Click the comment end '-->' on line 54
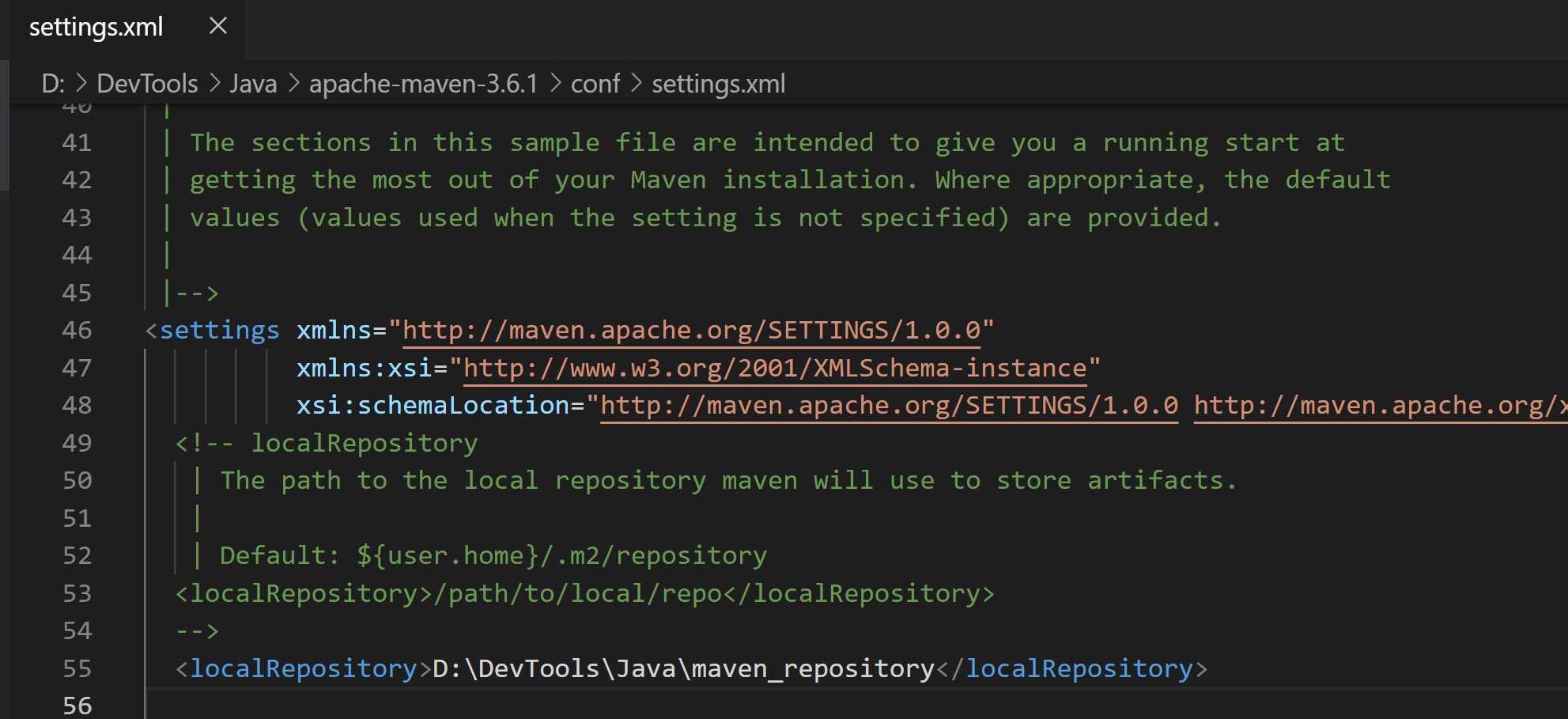Image resolution: width=1568 pixels, height=719 pixels. pyautogui.click(x=197, y=631)
